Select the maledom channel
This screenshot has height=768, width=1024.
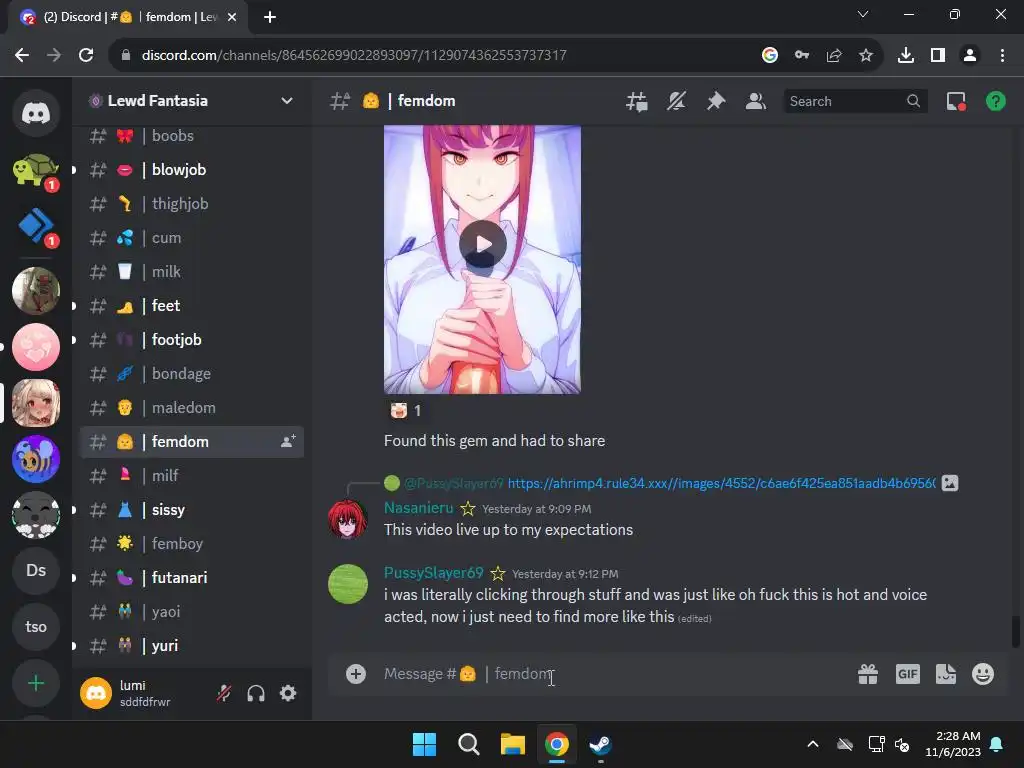click(191, 408)
